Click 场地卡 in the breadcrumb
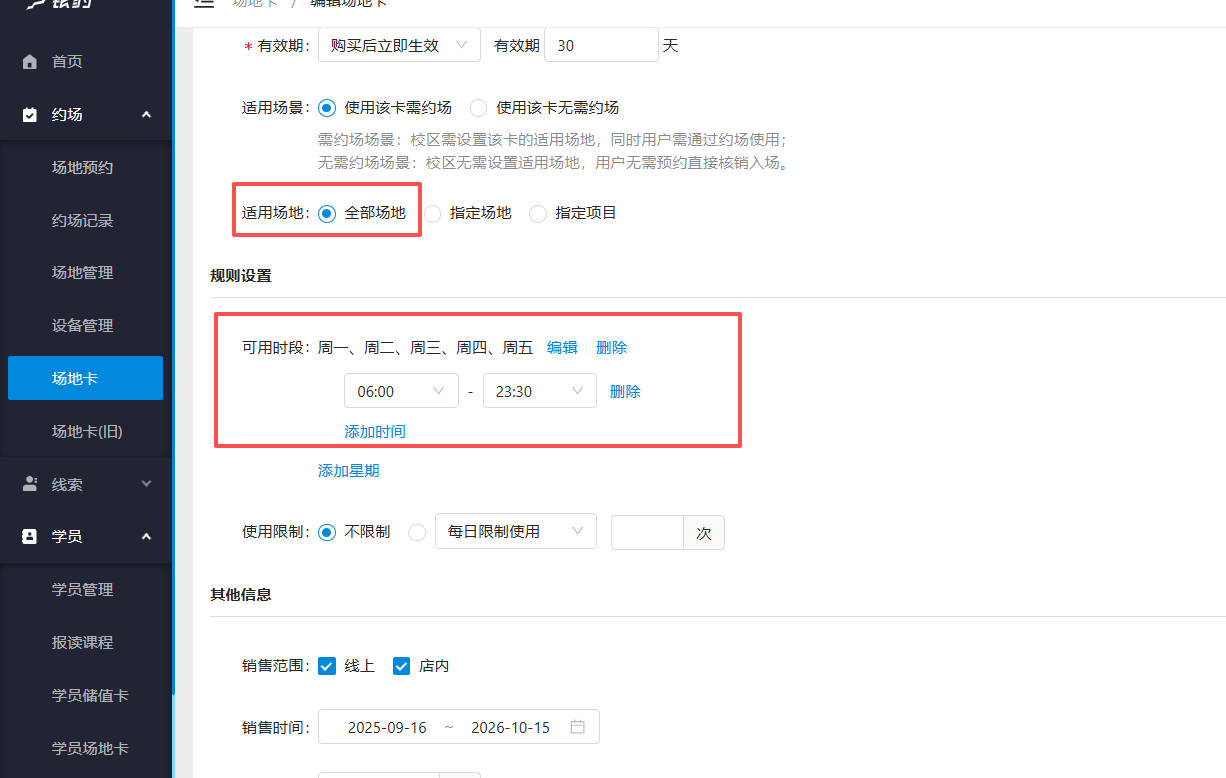Viewport: 1226px width, 778px height. click(257, 4)
